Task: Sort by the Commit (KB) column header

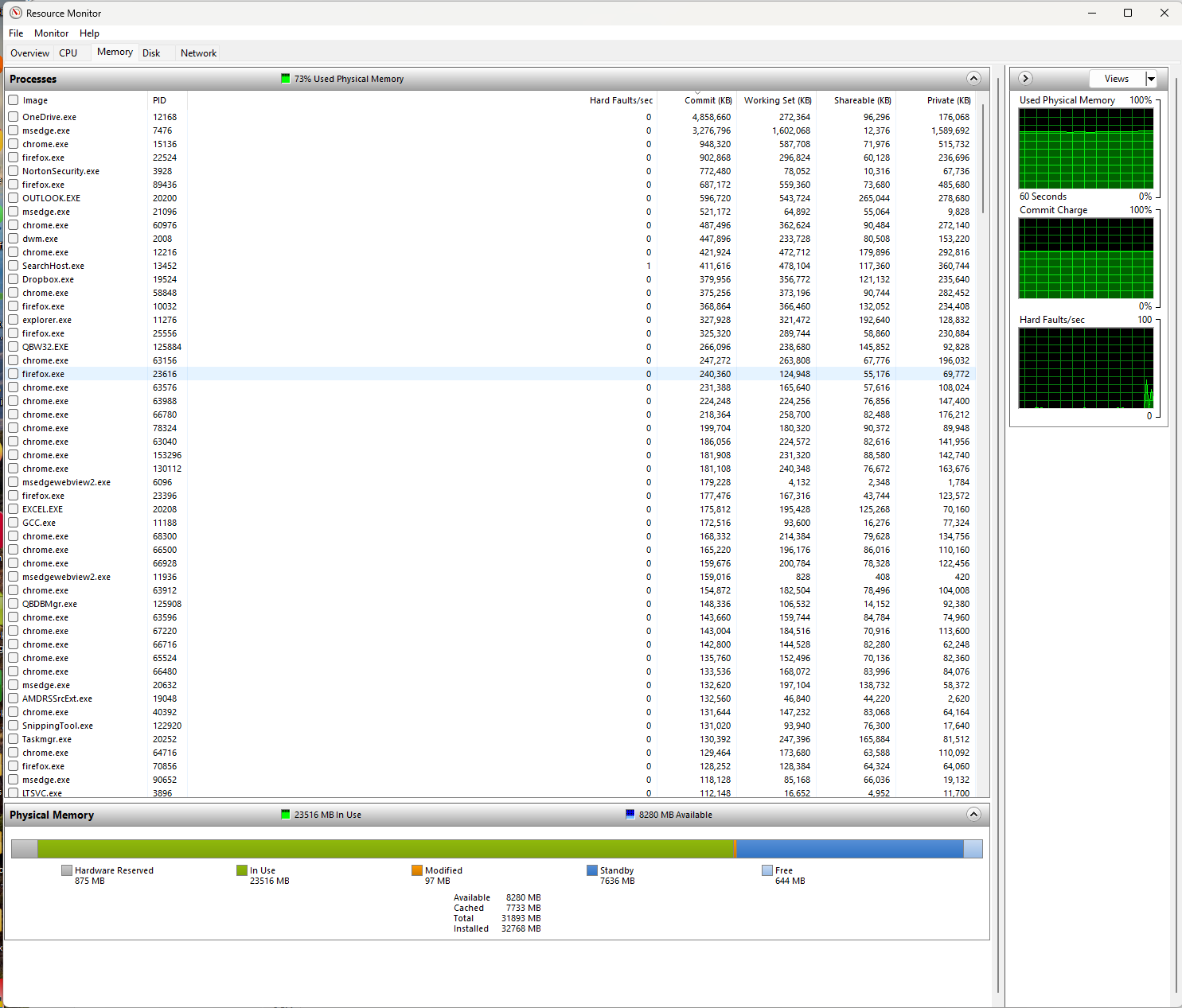Action: click(697, 100)
